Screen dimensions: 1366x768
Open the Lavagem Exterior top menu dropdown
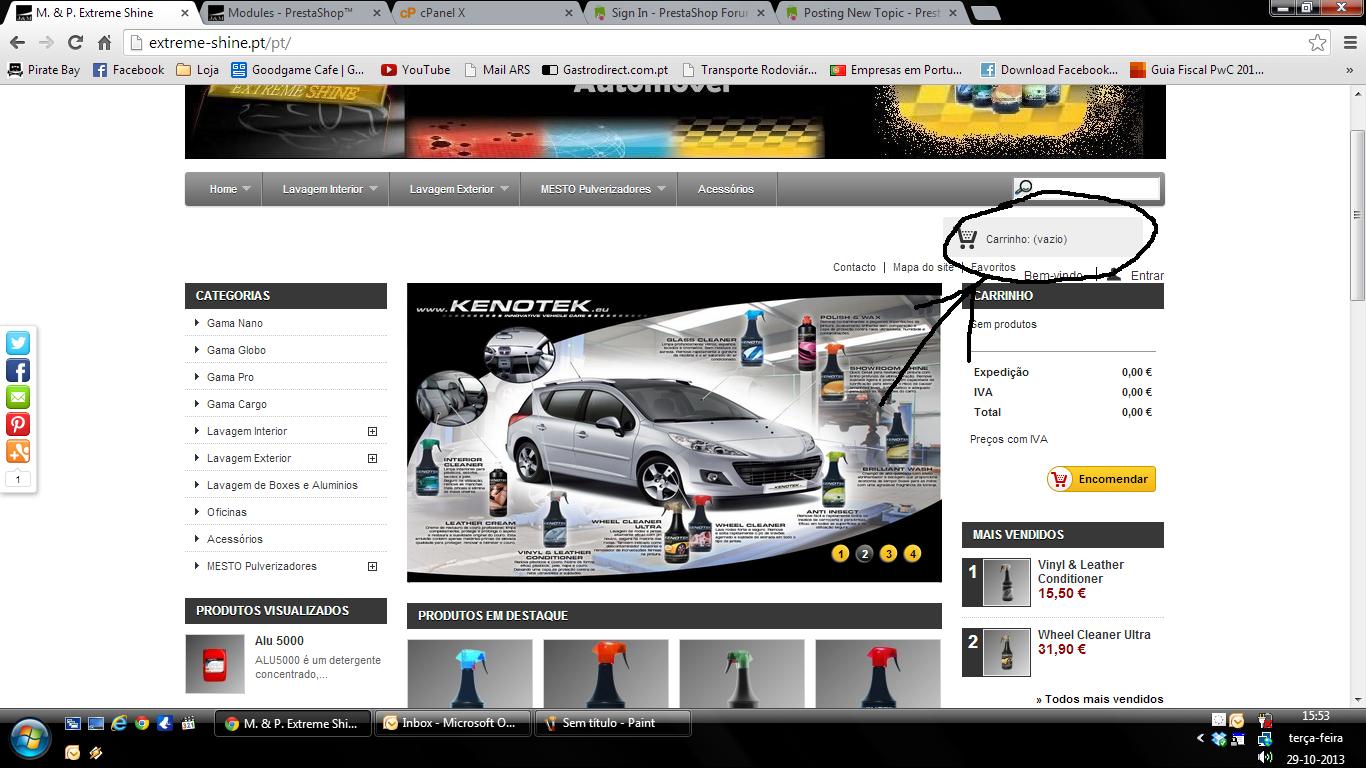pos(455,189)
